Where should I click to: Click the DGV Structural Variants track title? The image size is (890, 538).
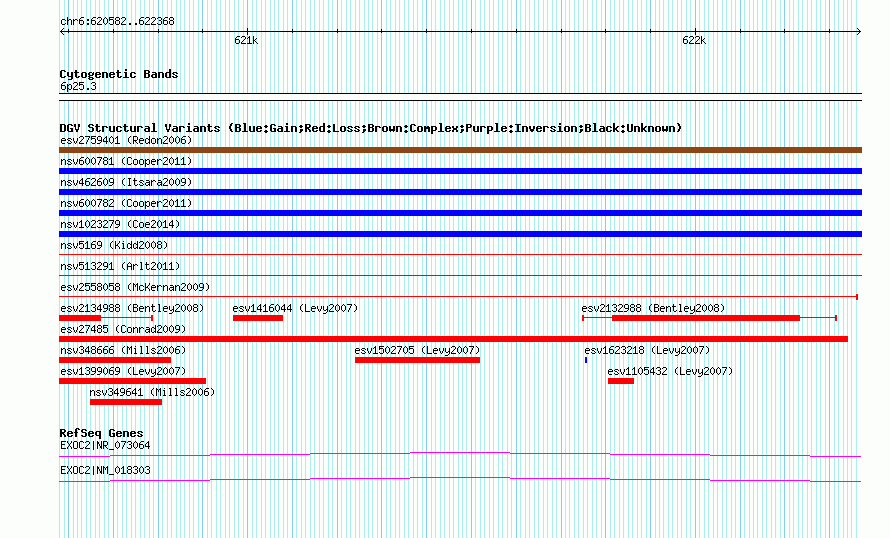tap(371, 128)
